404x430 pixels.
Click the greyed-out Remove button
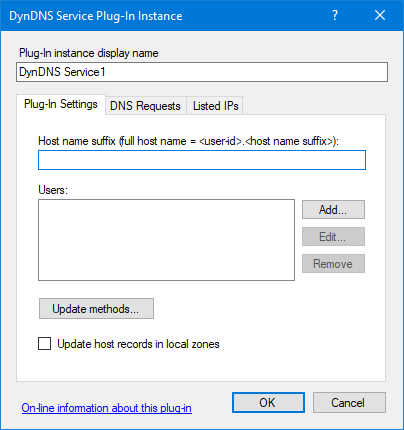click(333, 264)
